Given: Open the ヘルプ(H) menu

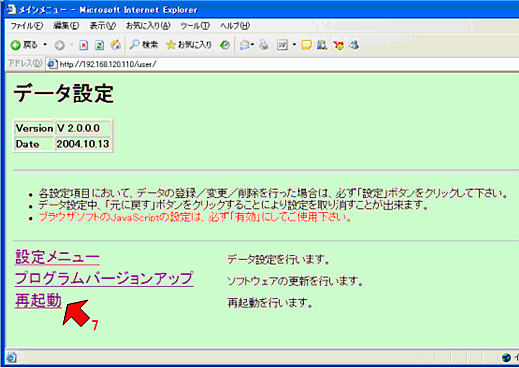Looking at the screenshot, I should click(235, 26).
